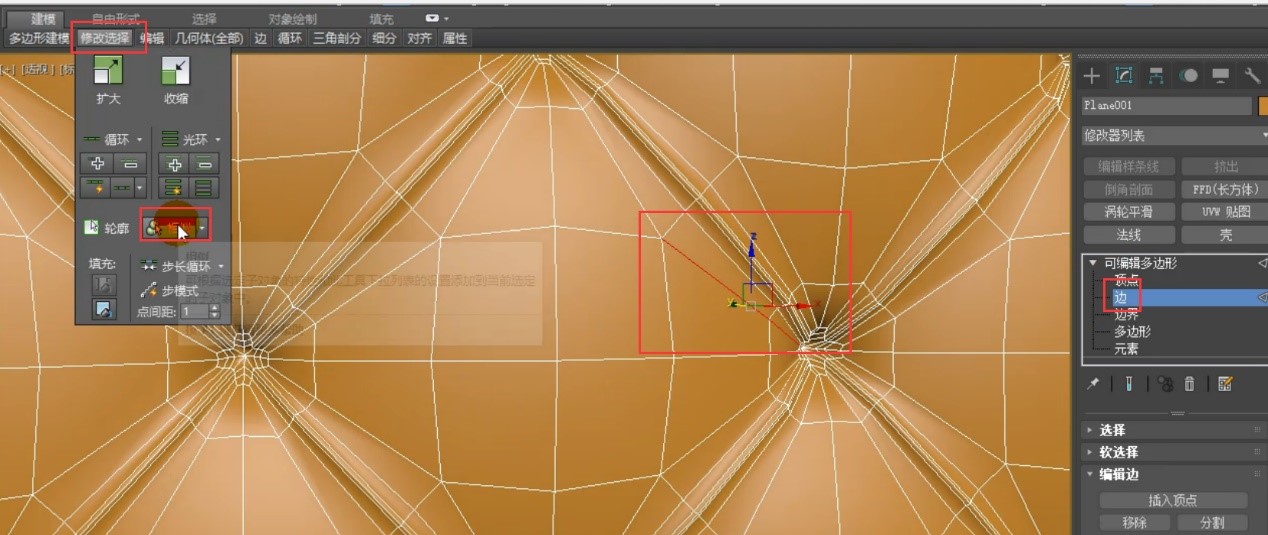Image resolution: width=1268 pixels, height=535 pixels.
Task: Click the minus button under 光环
Action: [x=205, y=164]
